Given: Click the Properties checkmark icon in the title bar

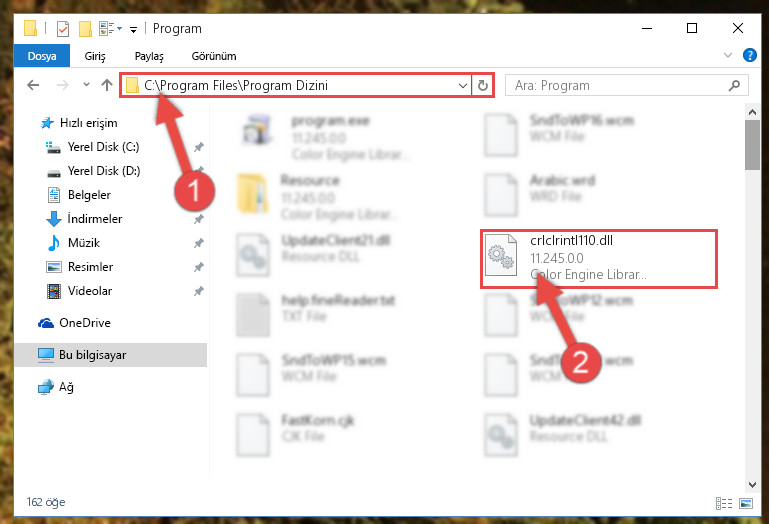Looking at the screenshot, I should (63, 29).
